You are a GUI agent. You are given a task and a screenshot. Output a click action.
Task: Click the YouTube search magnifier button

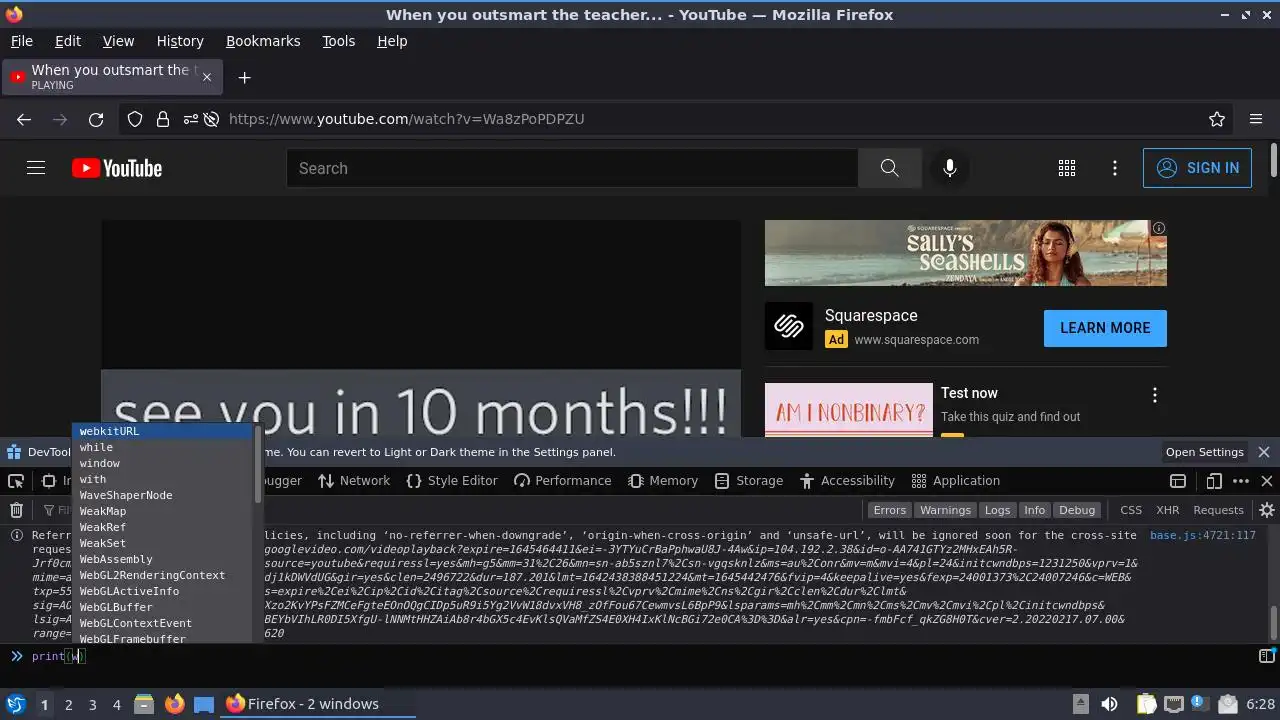(889, 168)
